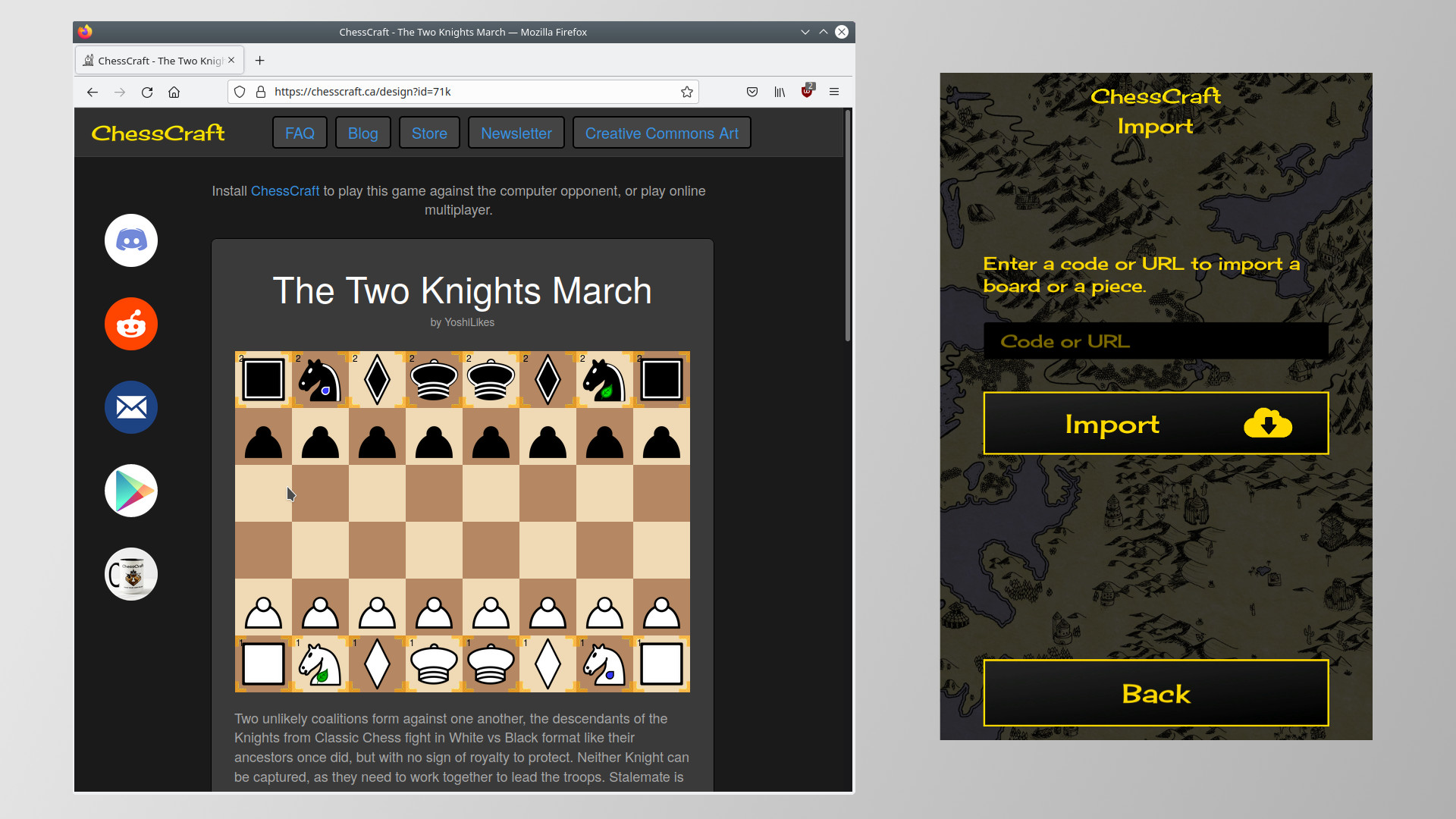This screenshot has width=1456, height=819.
Task: Reload the page with the refresh icon
Action: pos(146,92)
